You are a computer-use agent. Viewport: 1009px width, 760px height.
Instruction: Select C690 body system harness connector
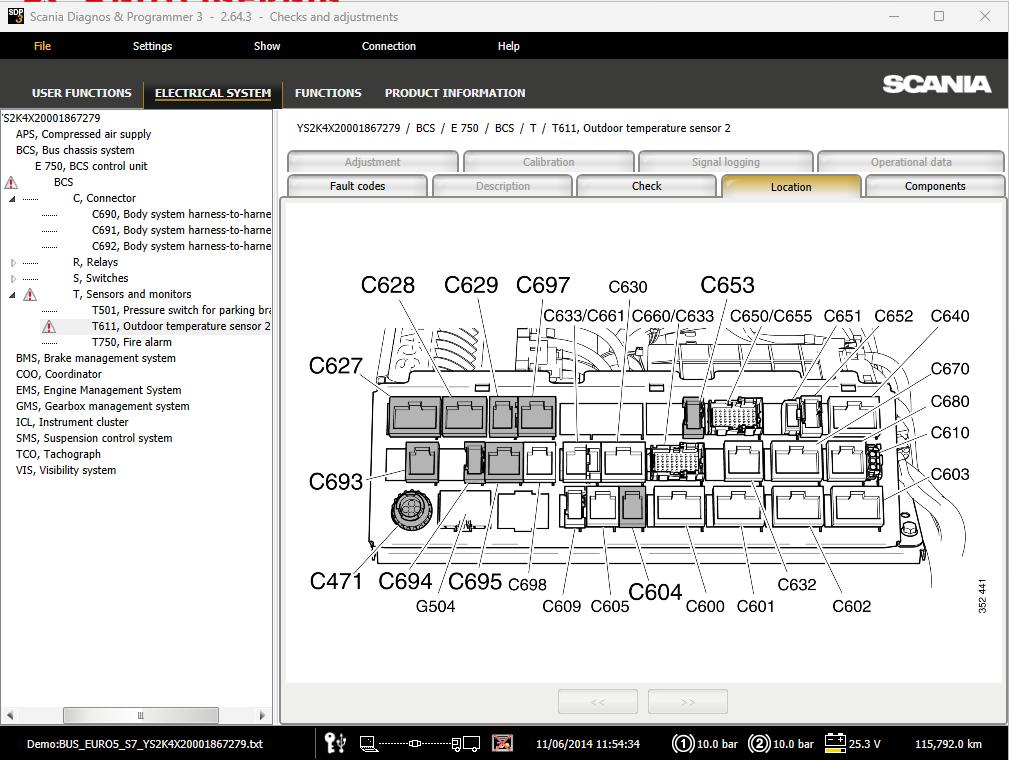coord(181,214)
